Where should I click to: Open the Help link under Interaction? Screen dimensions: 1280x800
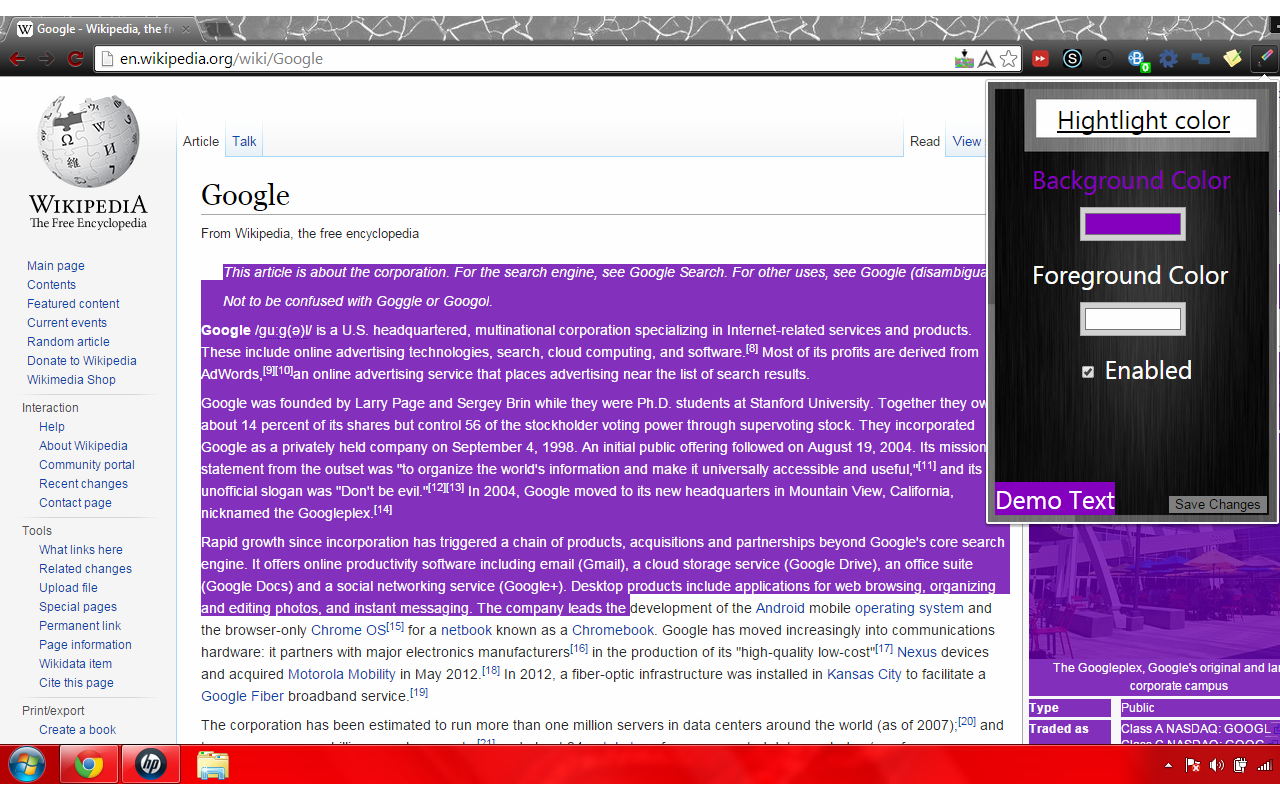[x=52, y=427]
